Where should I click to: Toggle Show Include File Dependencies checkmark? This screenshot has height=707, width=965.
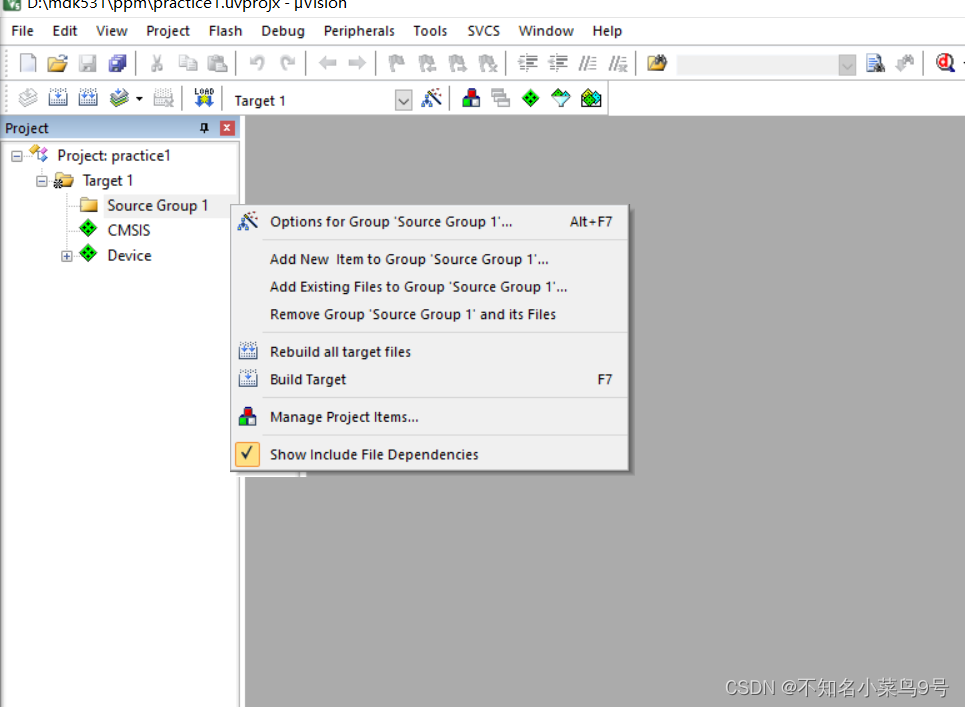tap(247, 454)
